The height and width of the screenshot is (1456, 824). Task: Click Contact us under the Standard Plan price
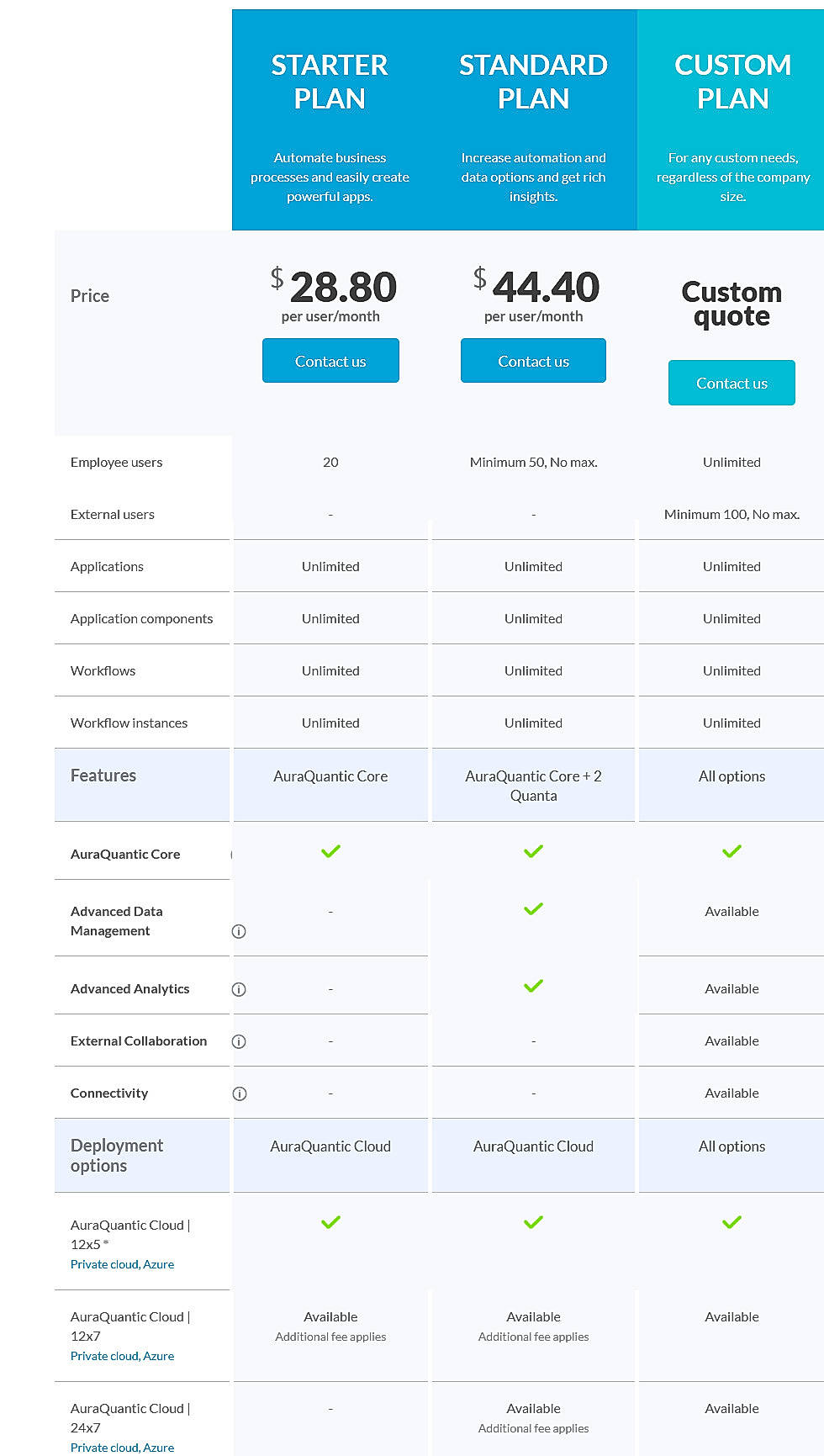pyautogui.click(x=533, y=360)
